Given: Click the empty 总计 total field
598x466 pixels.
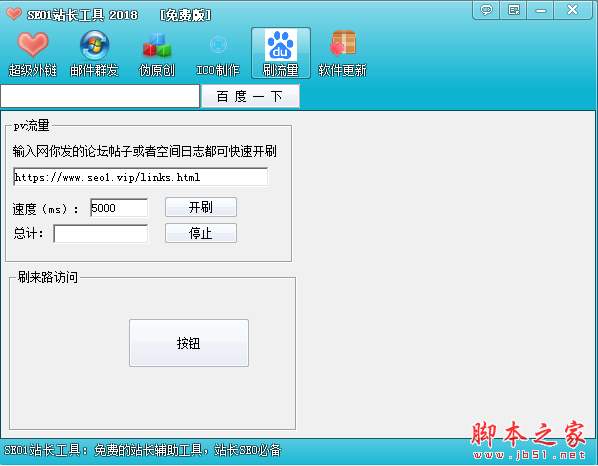Looking at the screenshot, I should (x=101, y=234).
